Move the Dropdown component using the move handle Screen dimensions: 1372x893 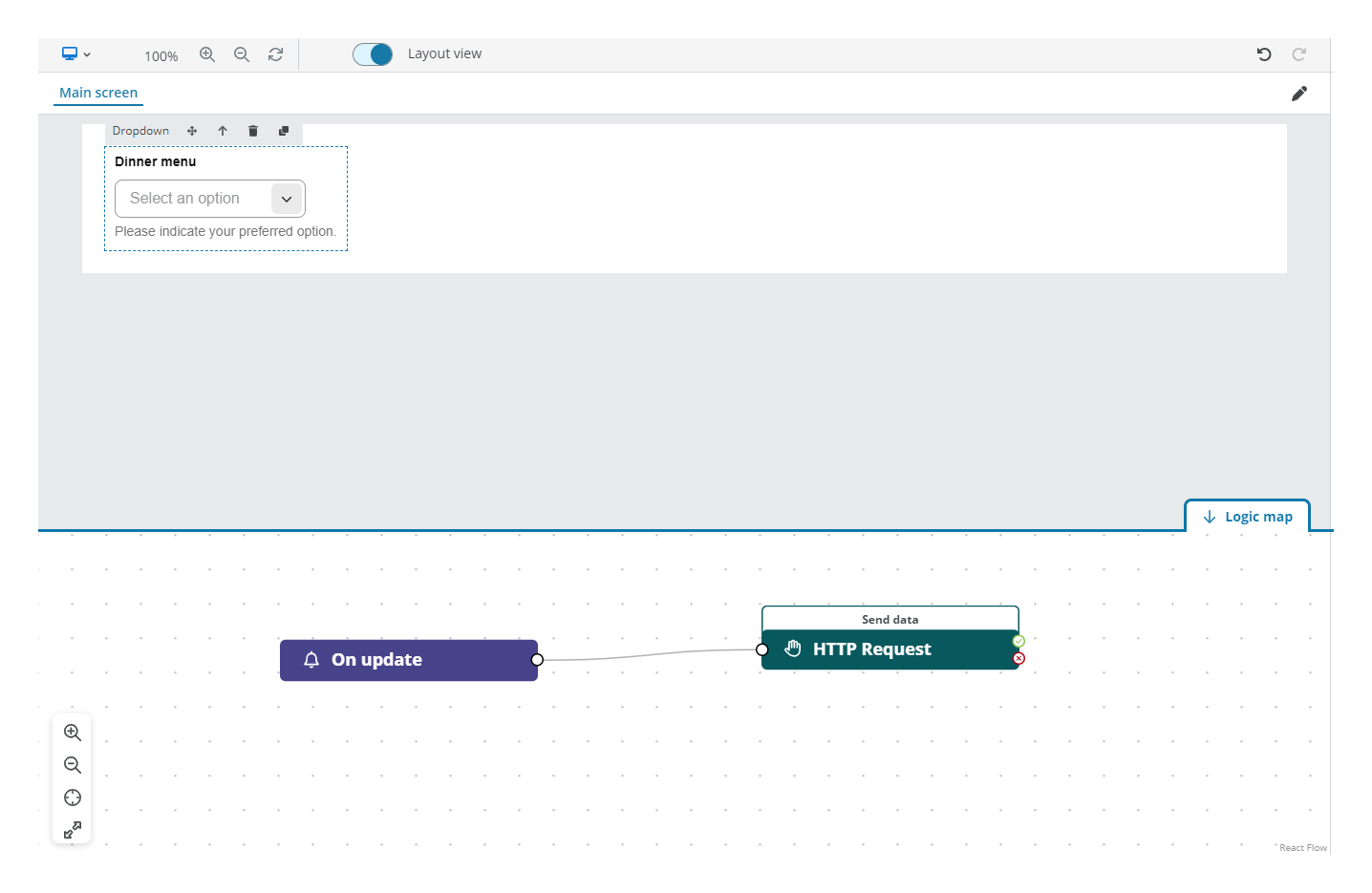192,131
